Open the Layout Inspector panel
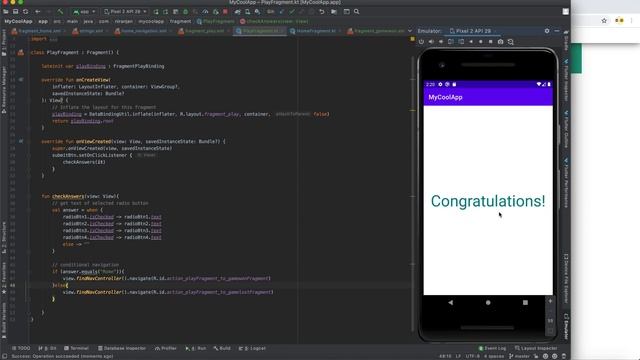This screenshot has height=360, width=640. click(536, 348)
